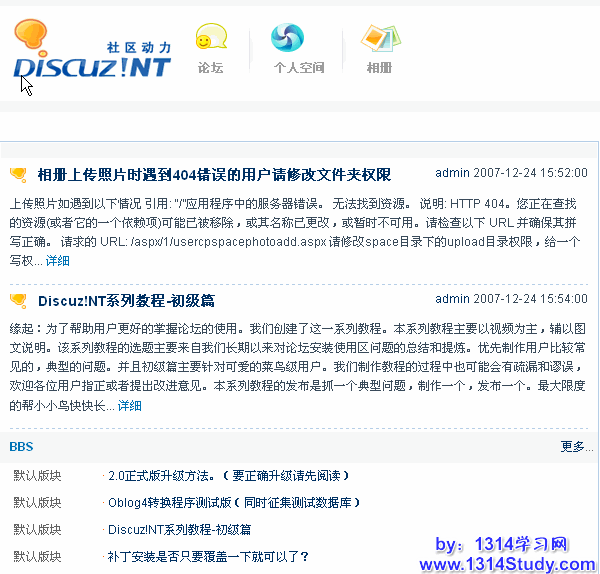The width and height of the screenshot is (600, 574).
Task: Open the 个人空间 navigation item
Action: pos(299,68)
